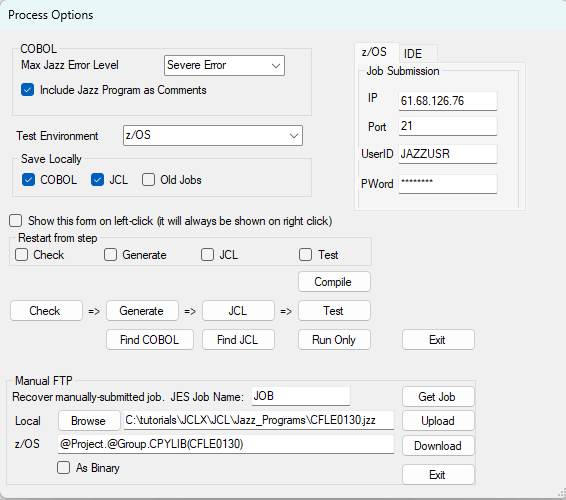Expand the Test Environment combo box

click(213, 135)
